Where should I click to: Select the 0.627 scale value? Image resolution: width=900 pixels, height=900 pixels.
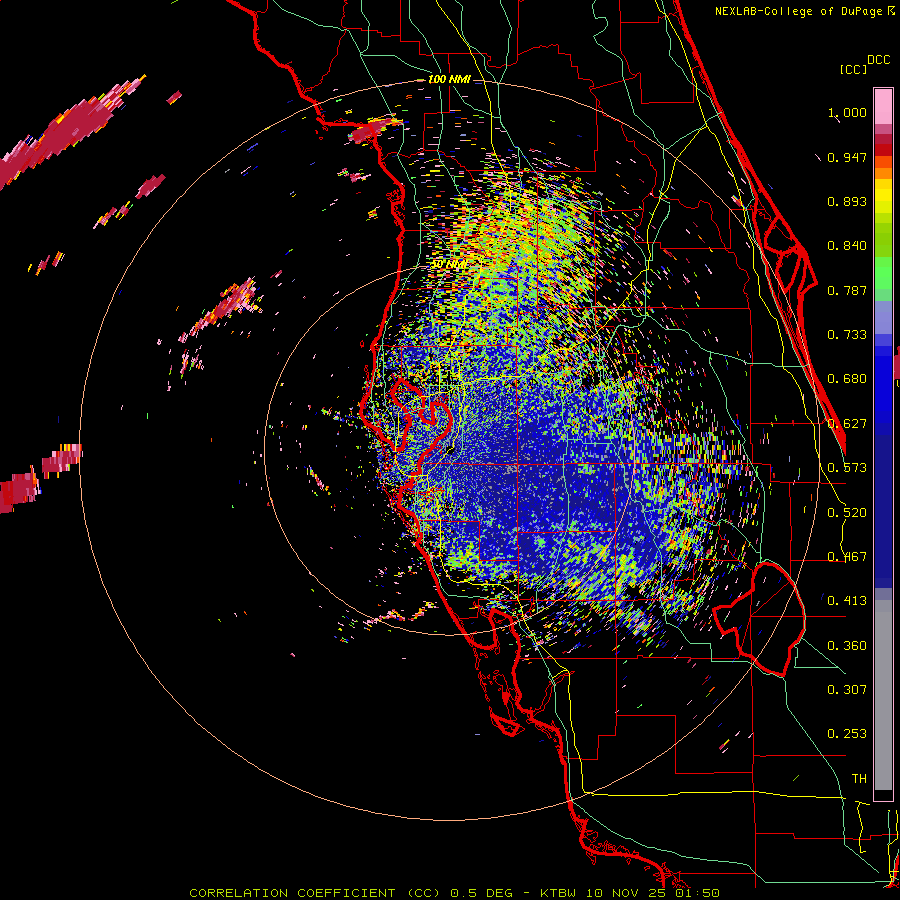click(x=847, y=424)
